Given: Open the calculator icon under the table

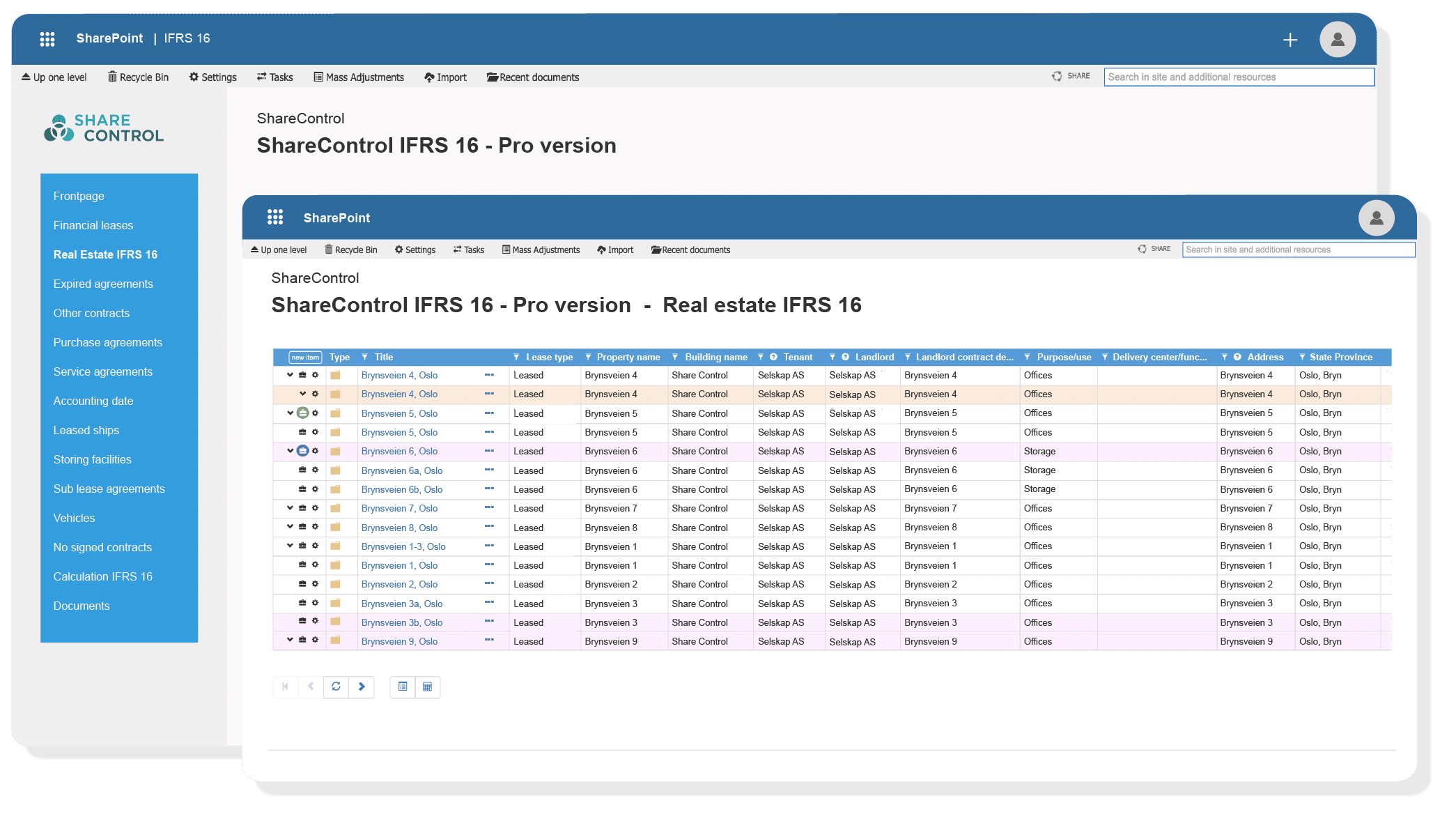Looking at the screenshot, I should click(x=428, y=686).
